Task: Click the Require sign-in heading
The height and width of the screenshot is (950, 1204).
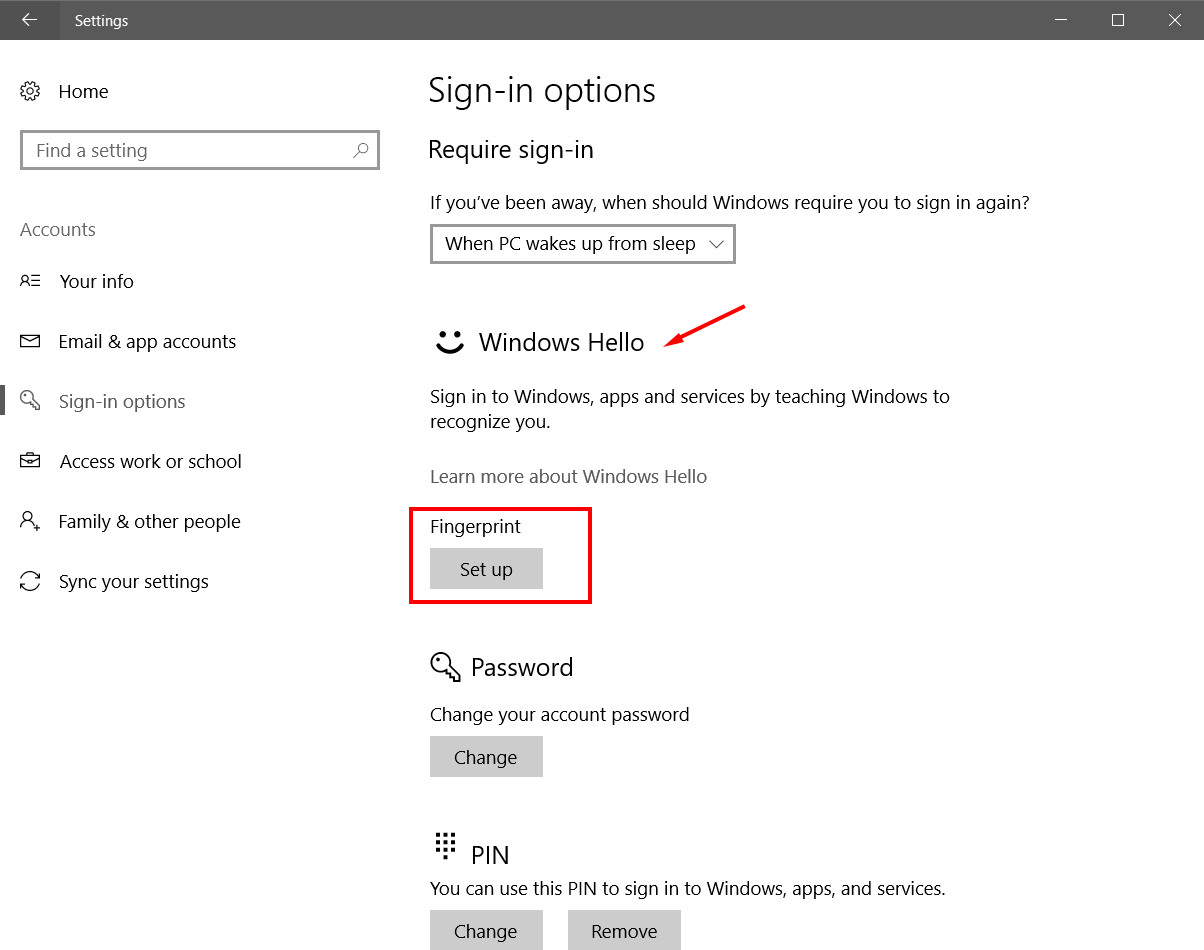Action: [x=511, y=150]
